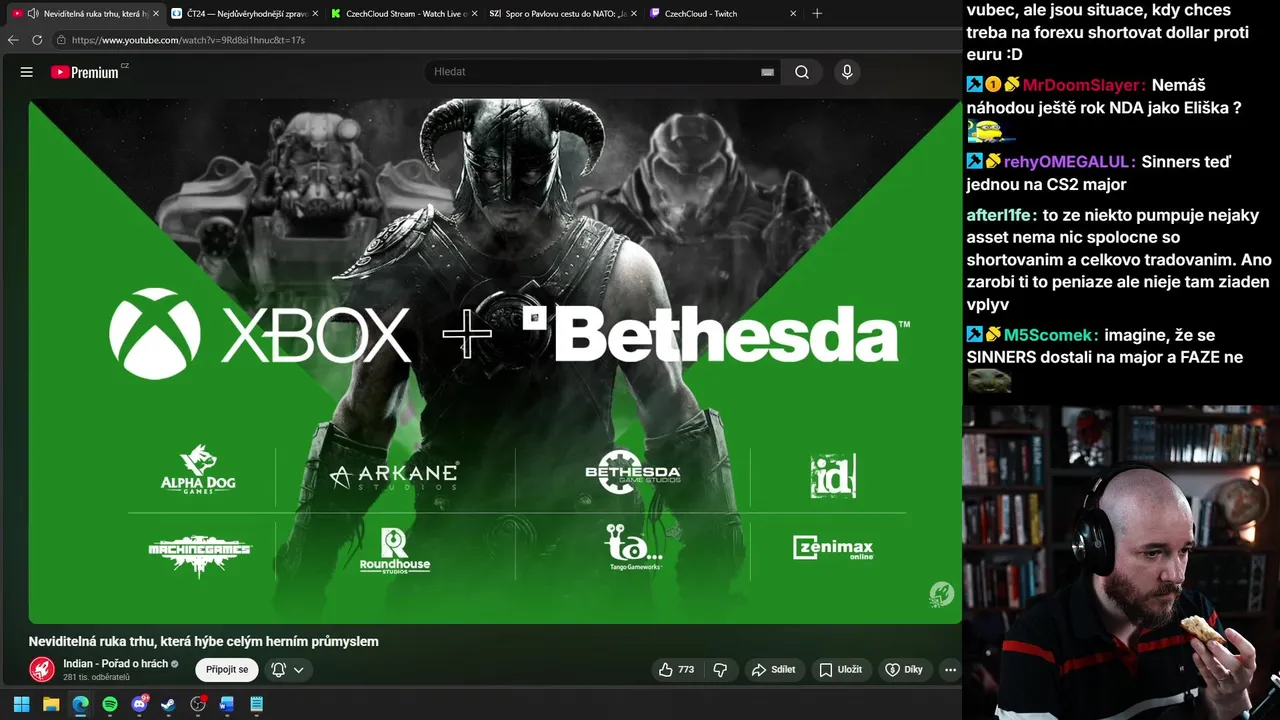Viewport: 1280px width, 720px height.
Task: Dislike the video with thumbs-down
Action: click(720, 670)
